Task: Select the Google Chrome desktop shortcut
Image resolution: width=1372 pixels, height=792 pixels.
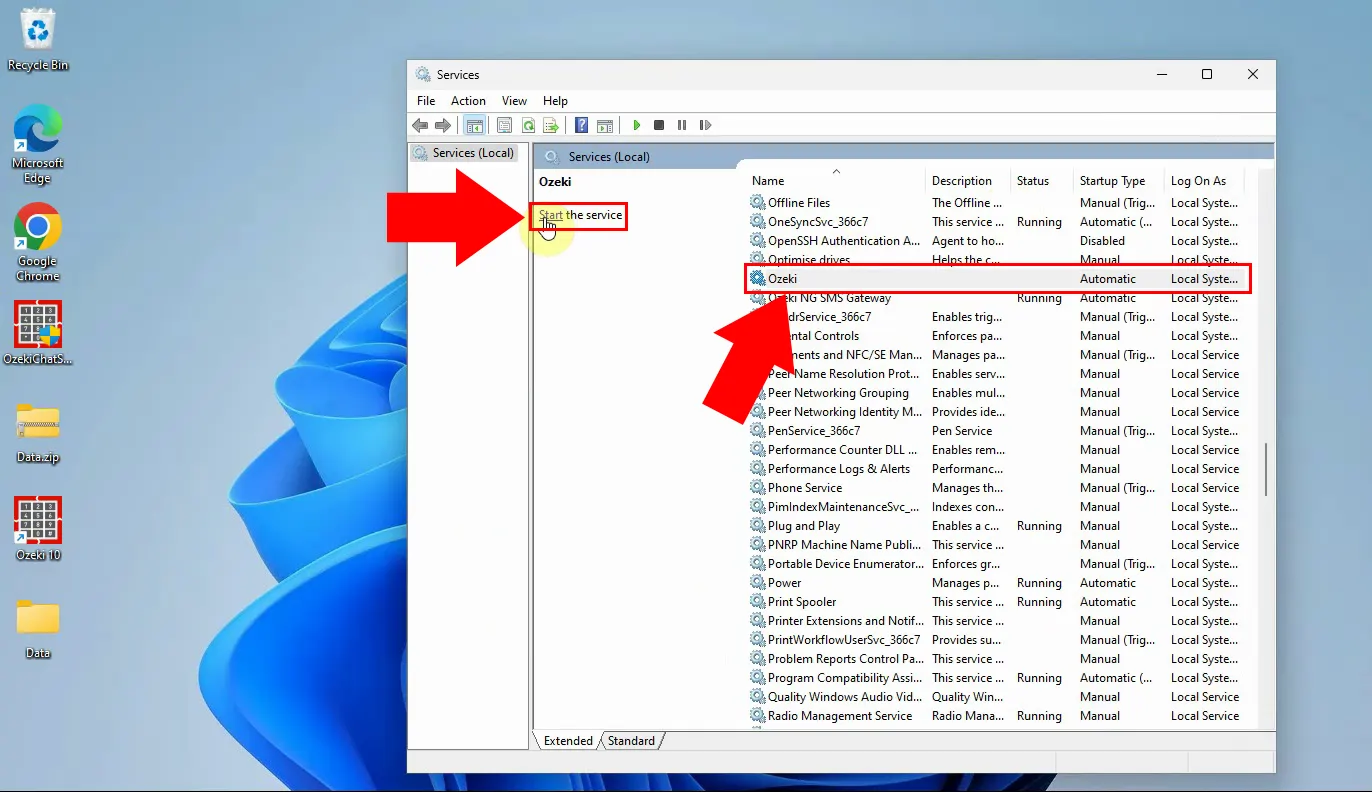Action: [38, 242]
